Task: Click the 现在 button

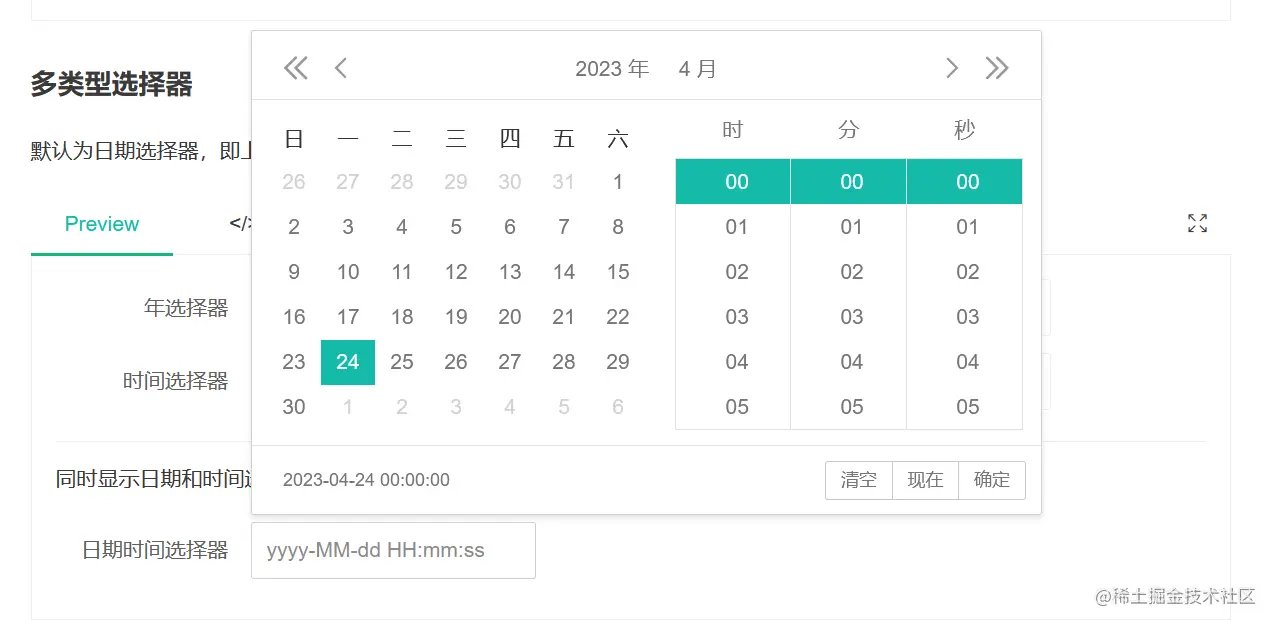Action: pos(925,480)
